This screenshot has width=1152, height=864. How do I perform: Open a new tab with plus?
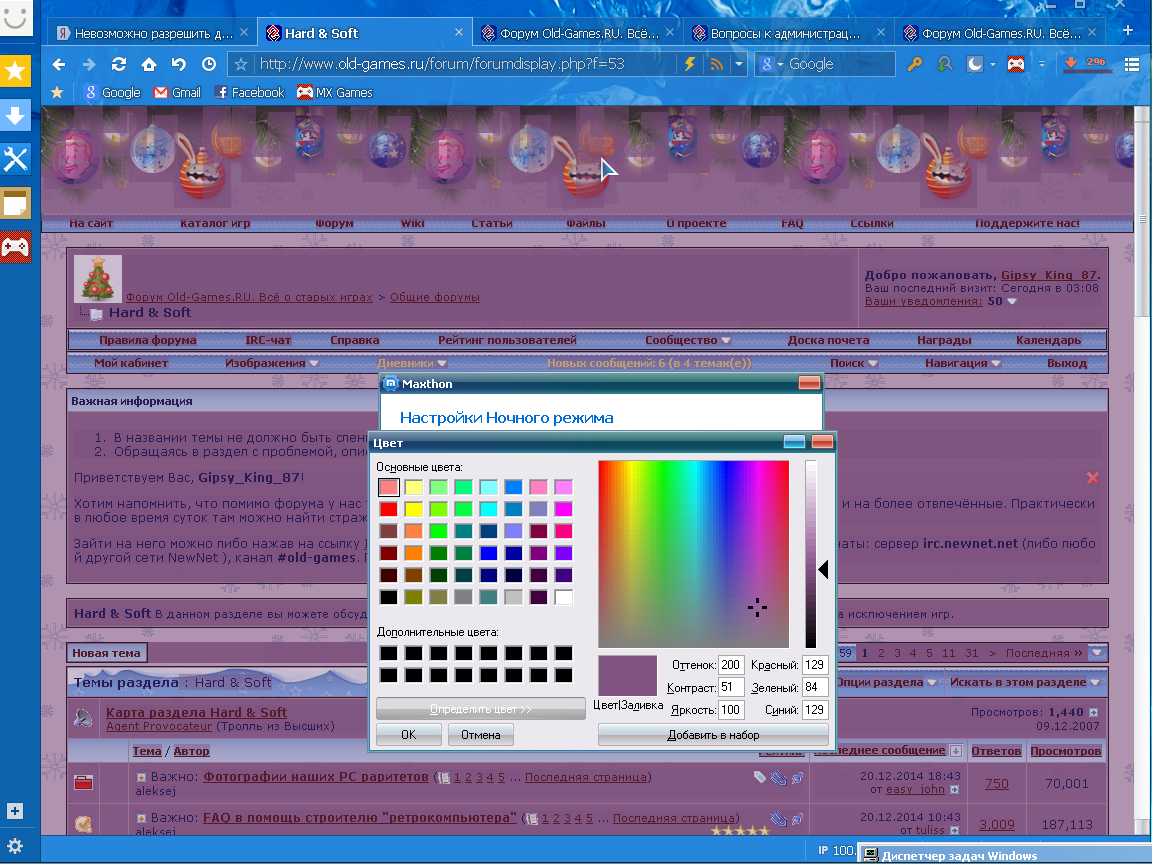pyautogui.click(x=1128, y=31)
